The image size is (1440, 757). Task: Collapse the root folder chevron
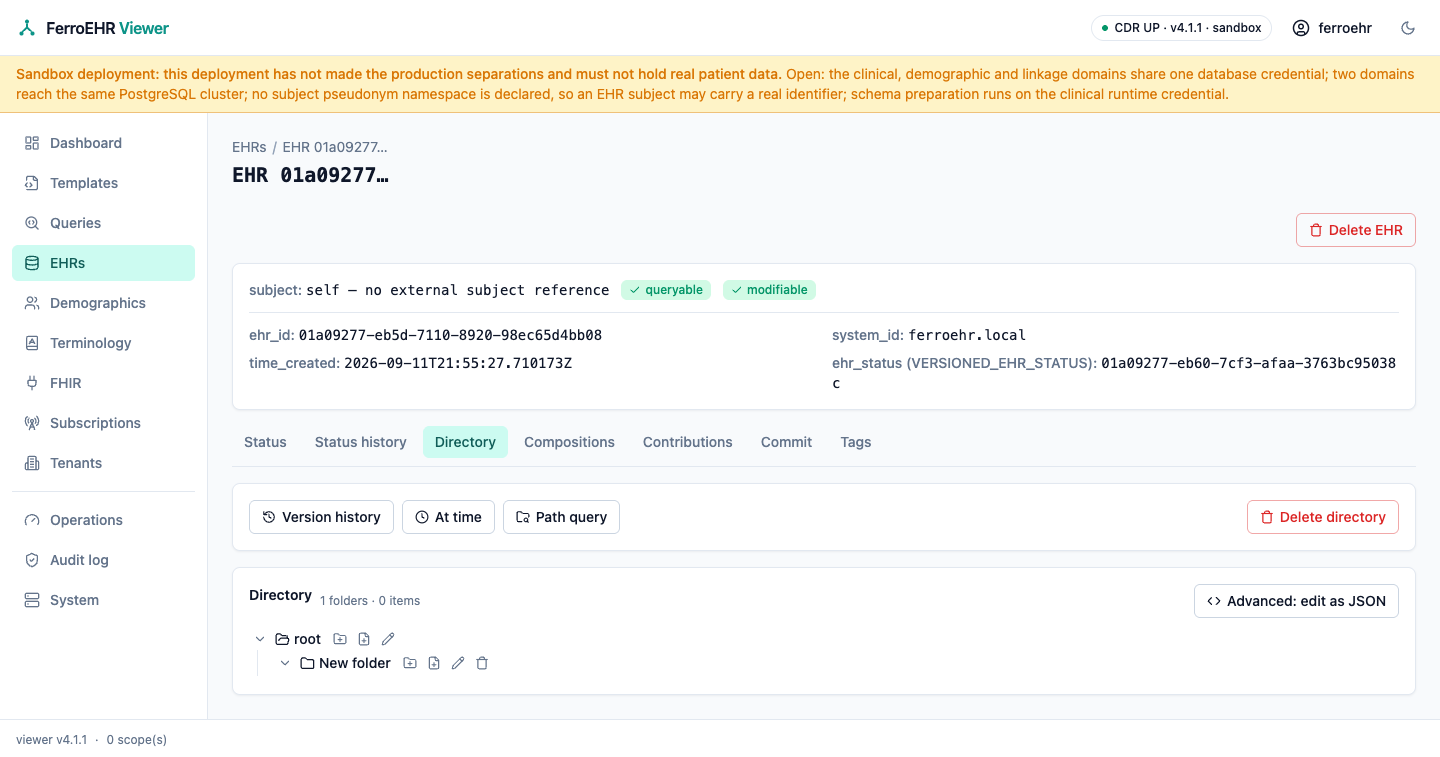(260, 639)
